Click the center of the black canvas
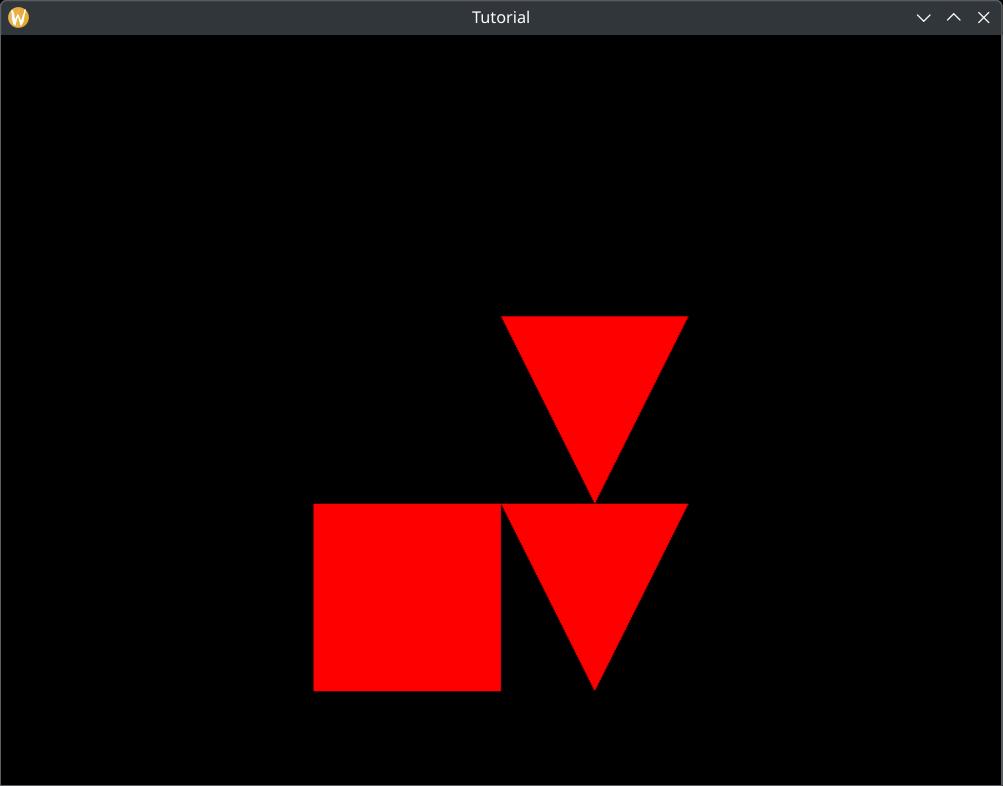 click(500, 410)
